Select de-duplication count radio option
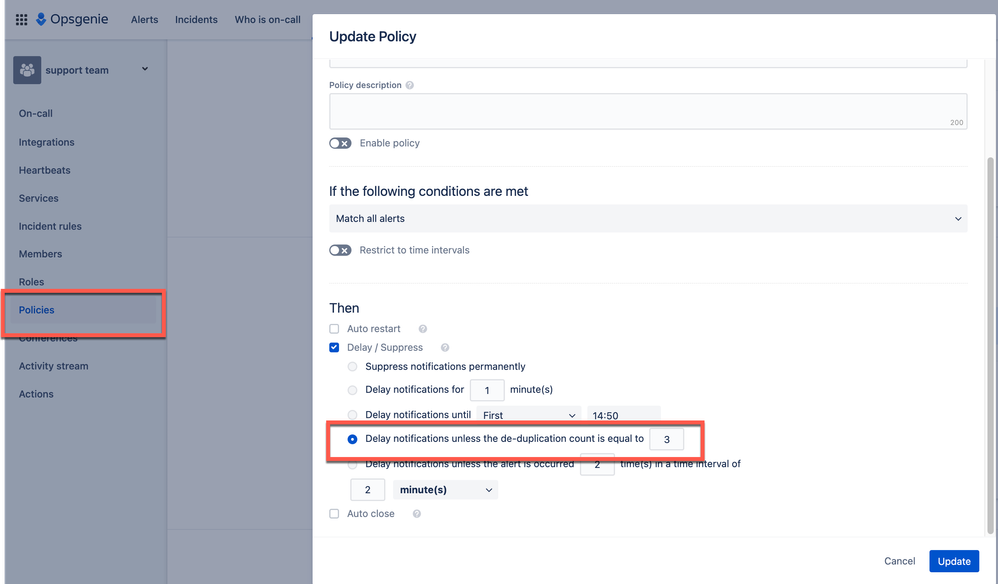Image resolution: width=998 pixels, height=584 pixels. pyautogui.click(x=352, y=439)
